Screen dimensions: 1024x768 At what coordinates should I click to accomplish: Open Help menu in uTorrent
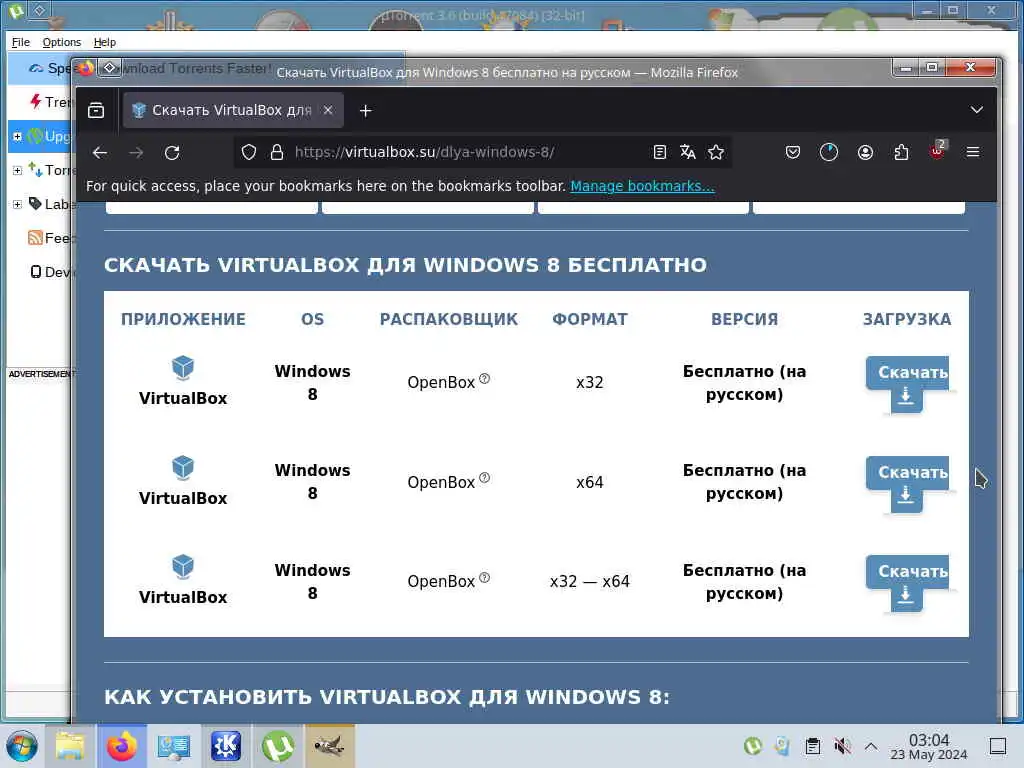coord(104,42)
